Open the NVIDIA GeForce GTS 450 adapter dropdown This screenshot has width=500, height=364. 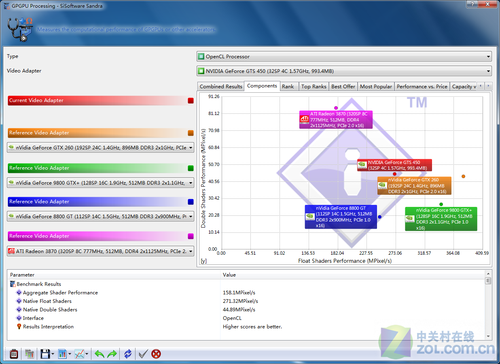[344, 71]
